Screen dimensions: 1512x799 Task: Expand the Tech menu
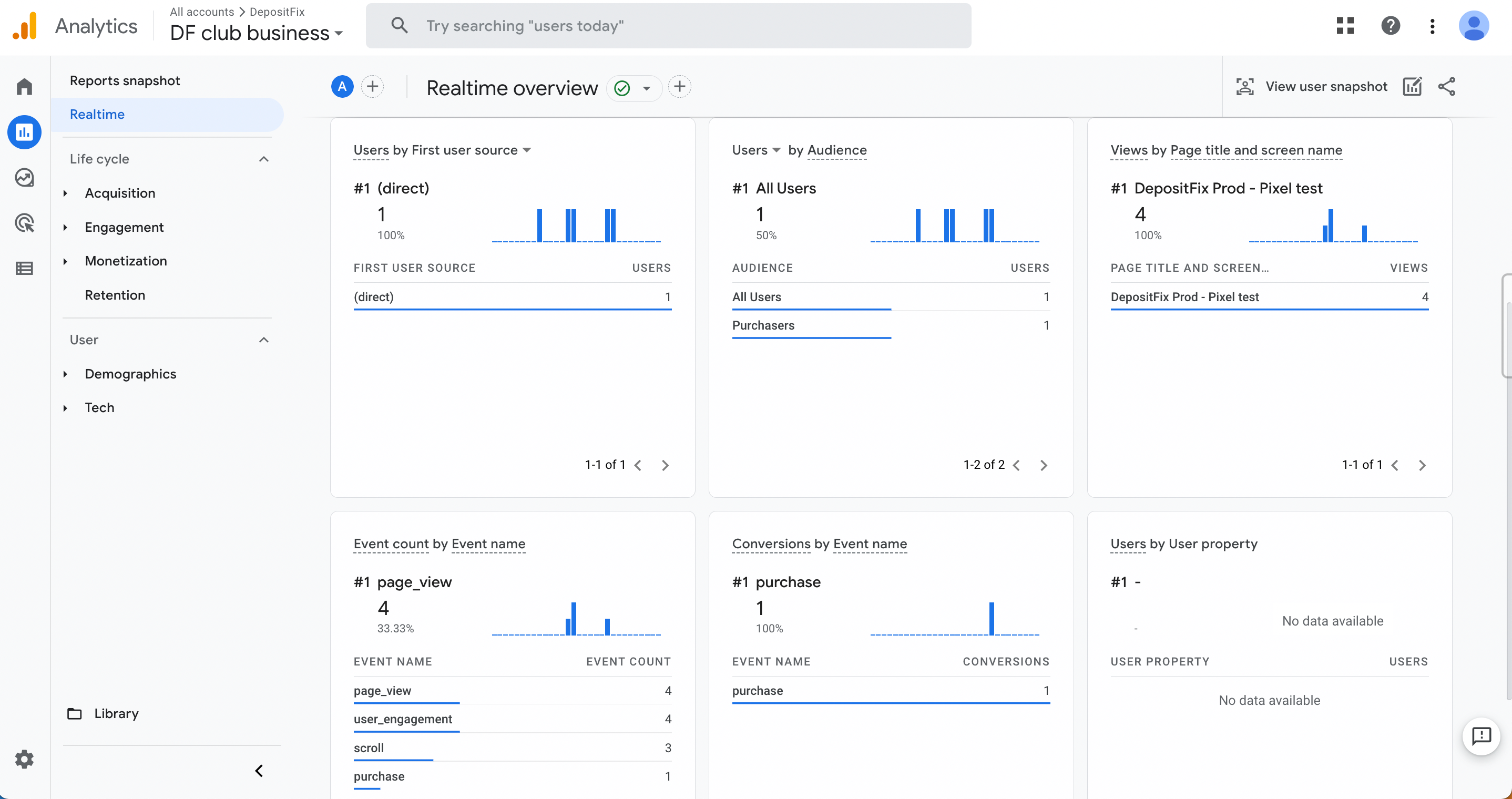point(65,407)
